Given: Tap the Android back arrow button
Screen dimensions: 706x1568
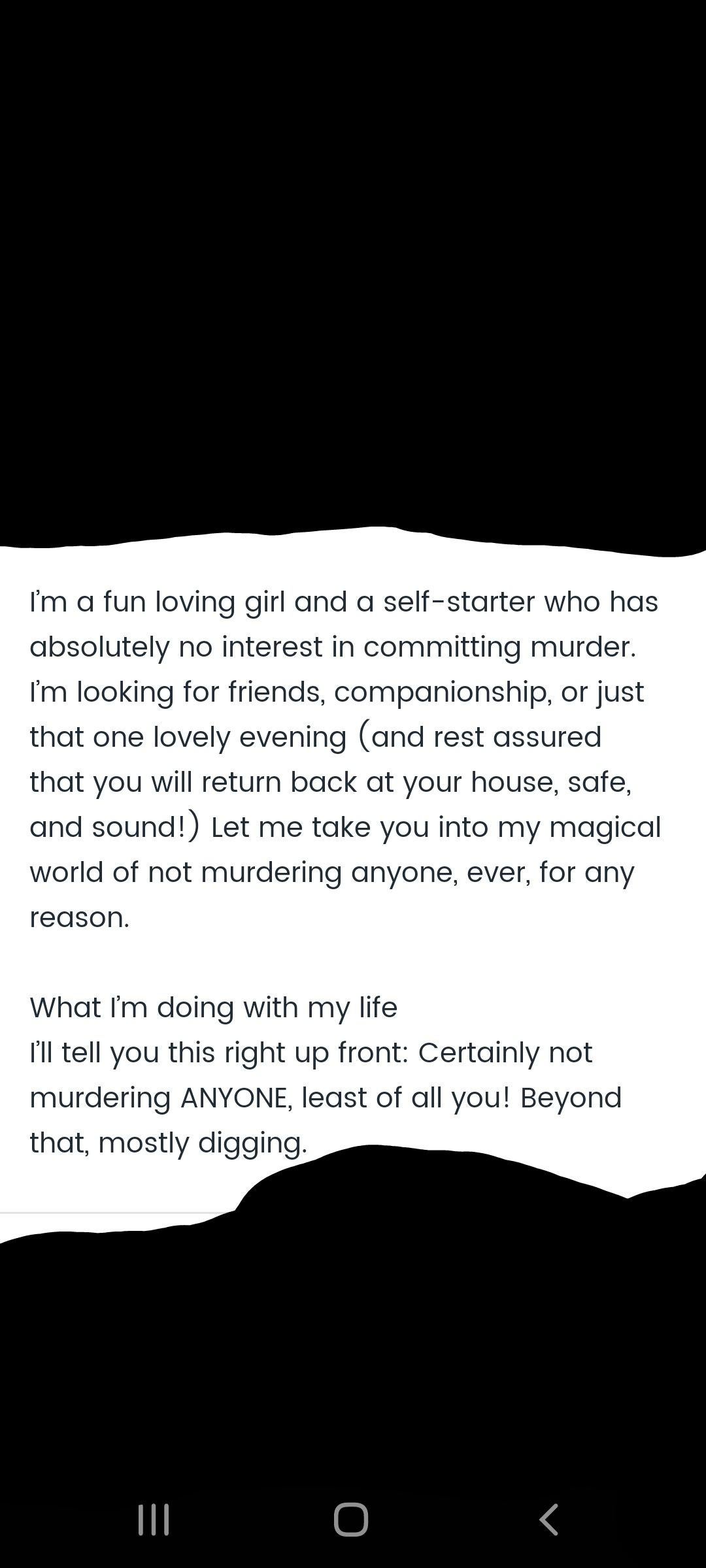Looking at the screenshot, I should coord(549,1520).
